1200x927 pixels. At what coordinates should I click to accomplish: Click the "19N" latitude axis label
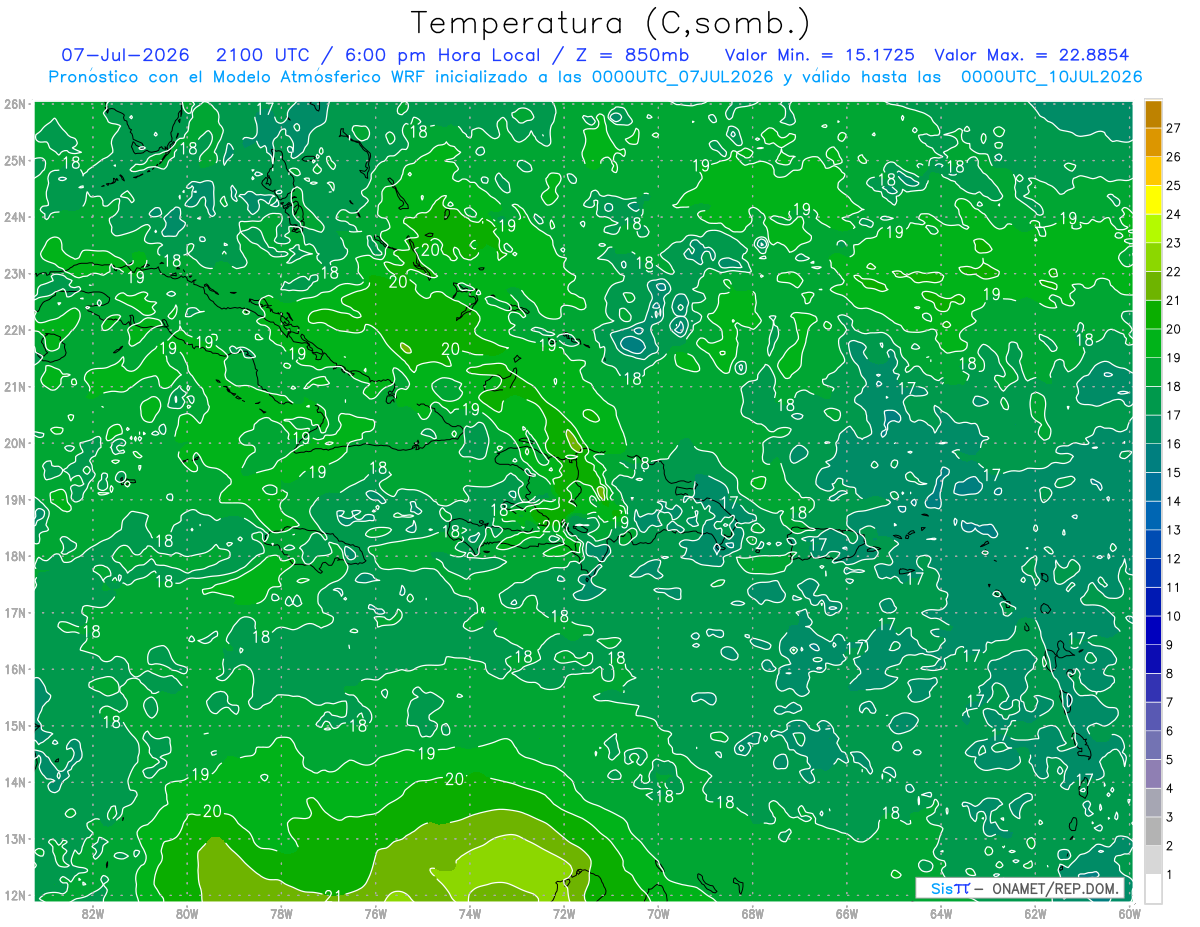pyautogui.click(x=14, y=500)
